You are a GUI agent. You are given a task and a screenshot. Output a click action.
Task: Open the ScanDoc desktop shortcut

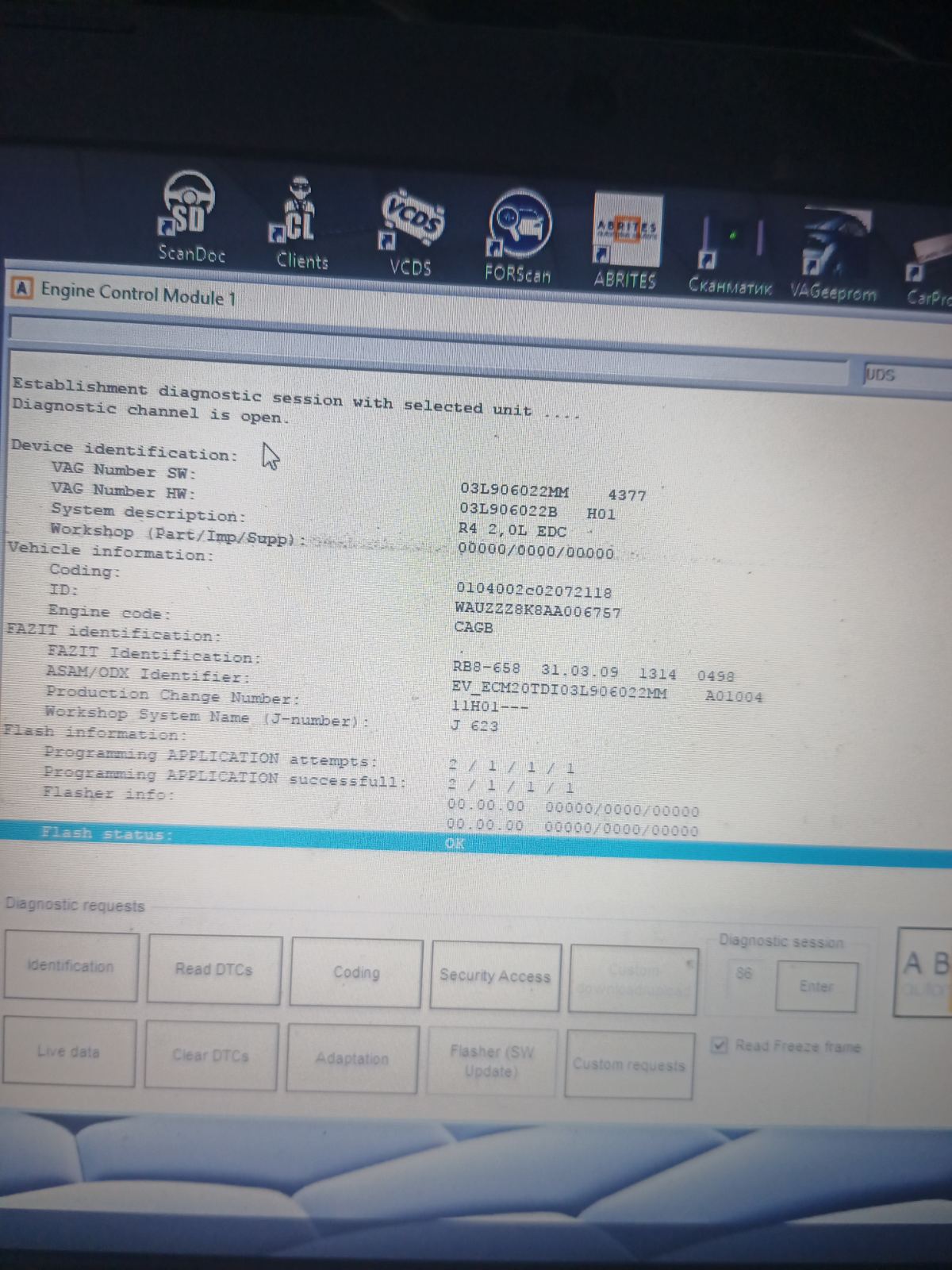190,210
